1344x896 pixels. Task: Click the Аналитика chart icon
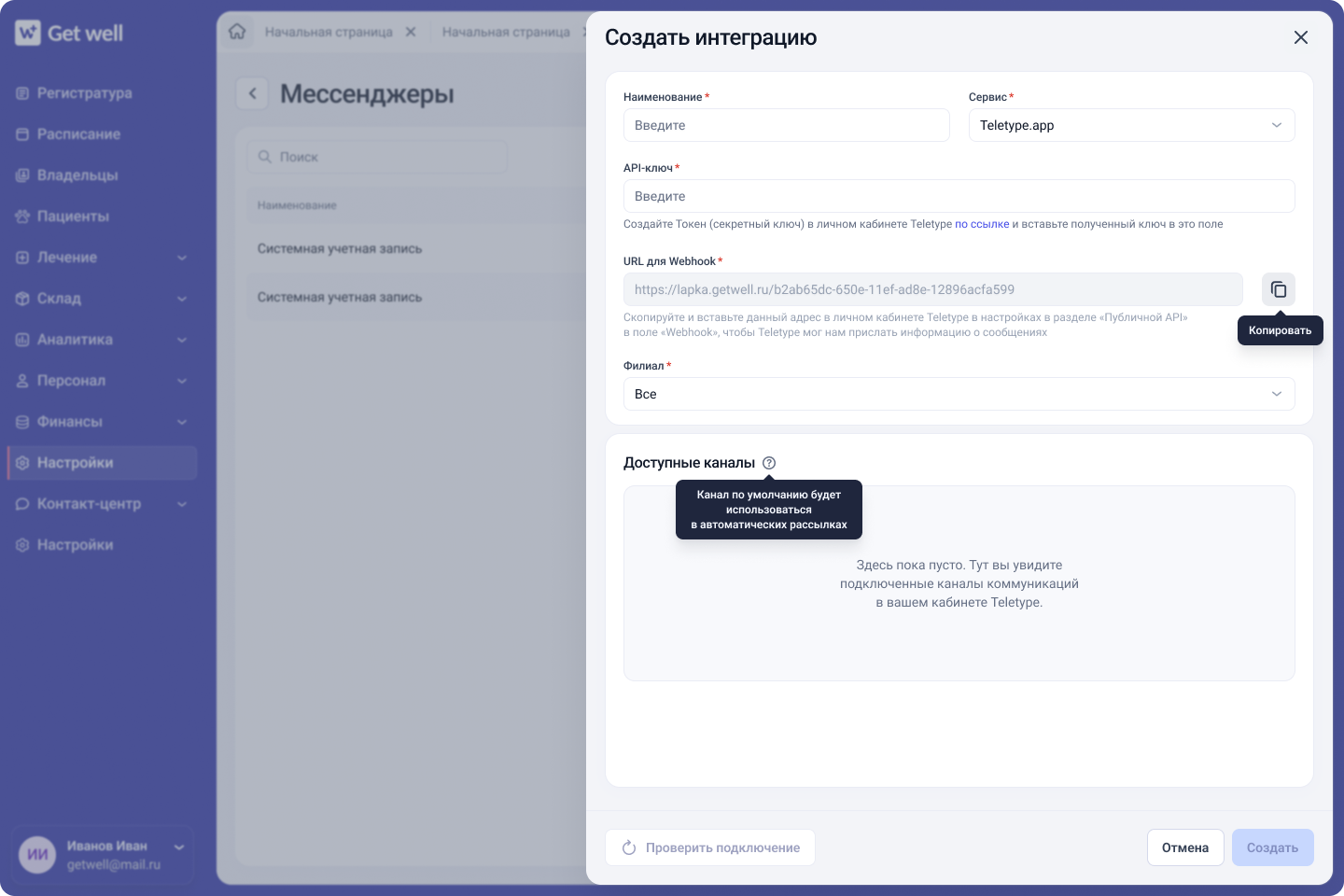point(22,340)
